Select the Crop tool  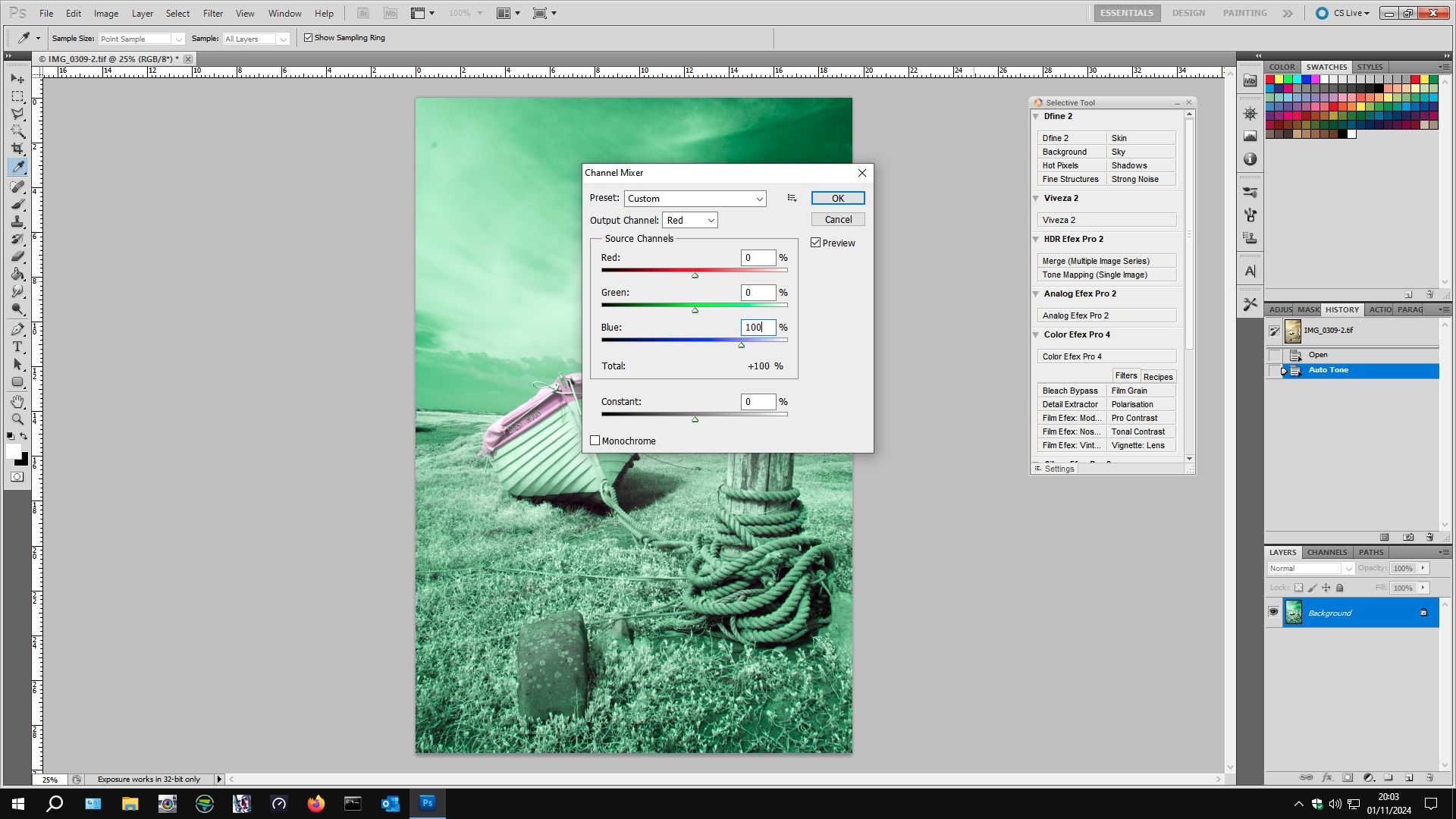(17, 149)
